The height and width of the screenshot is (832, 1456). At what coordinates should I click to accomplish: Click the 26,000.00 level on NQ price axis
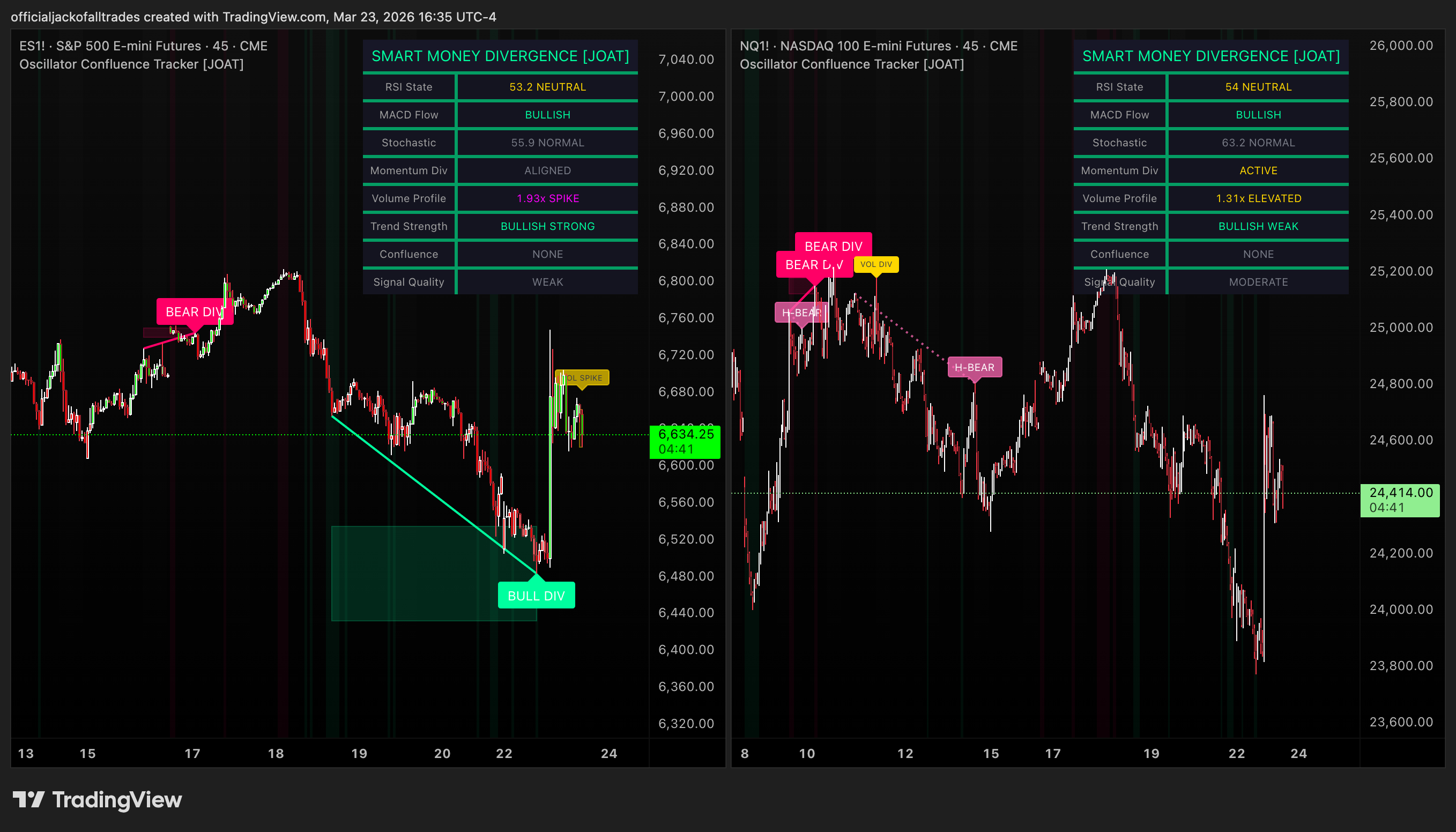point(1401,45)
